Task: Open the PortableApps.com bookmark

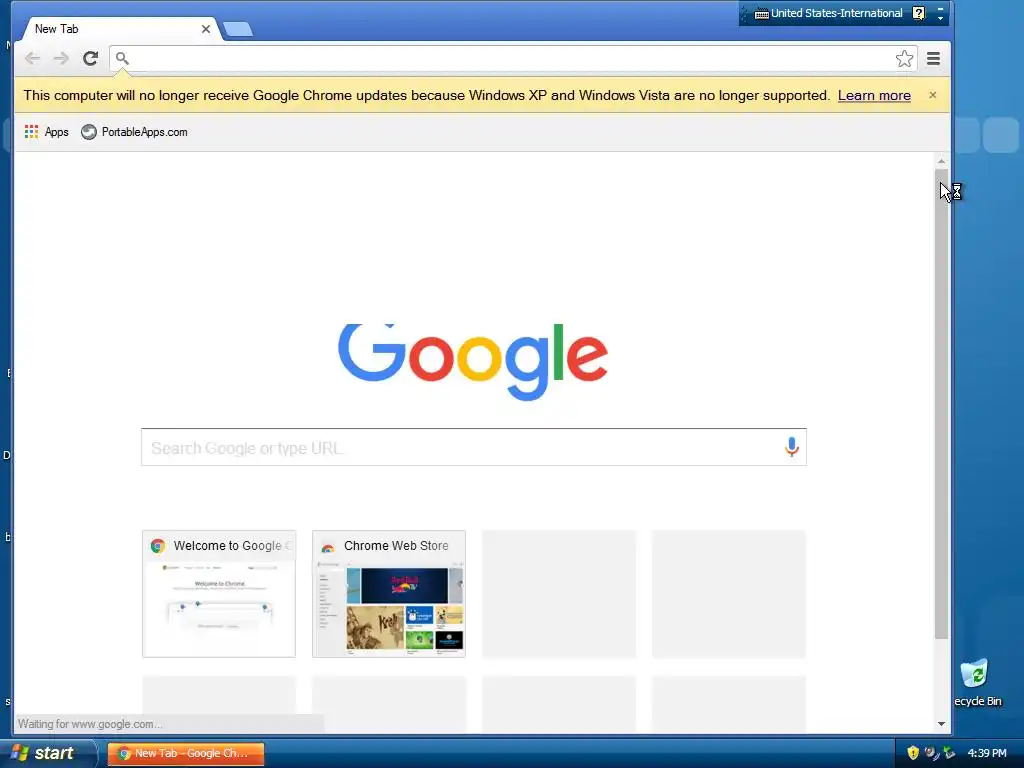Action: pos(135,132)
